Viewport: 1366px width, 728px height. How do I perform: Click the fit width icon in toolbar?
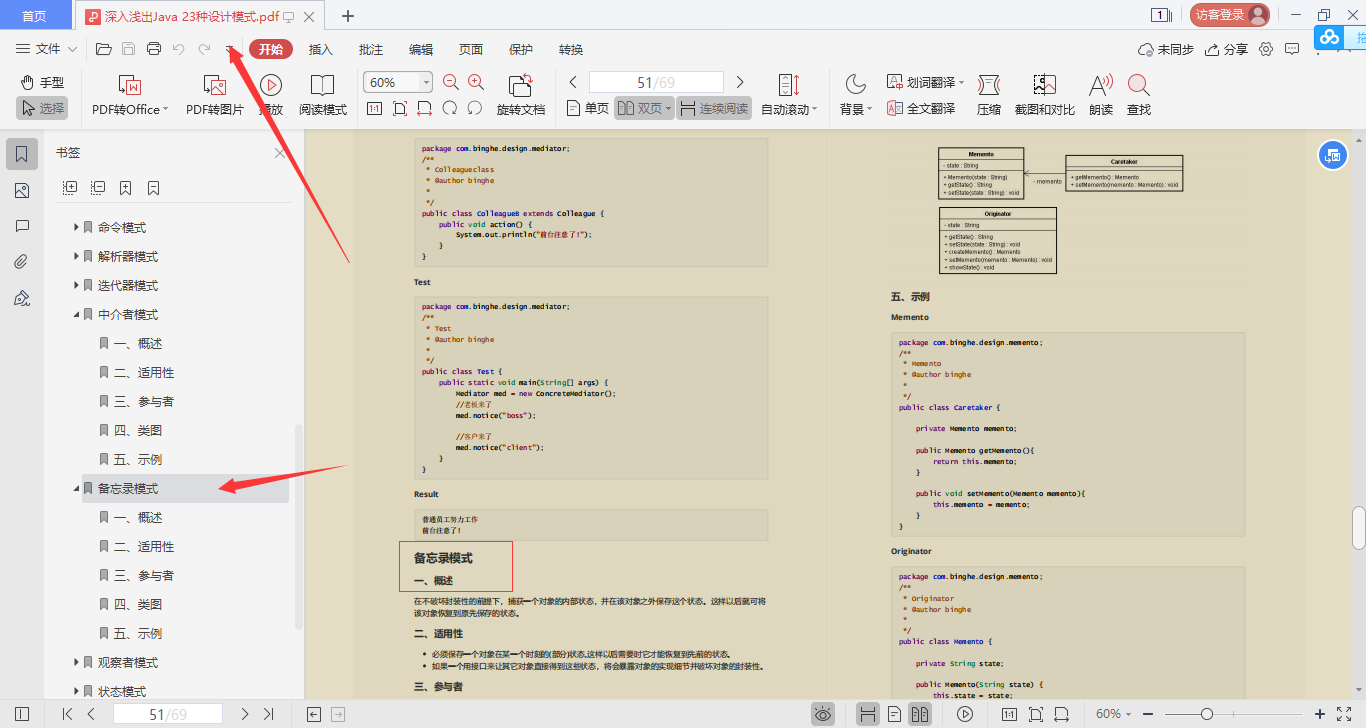tap(425, 108)
